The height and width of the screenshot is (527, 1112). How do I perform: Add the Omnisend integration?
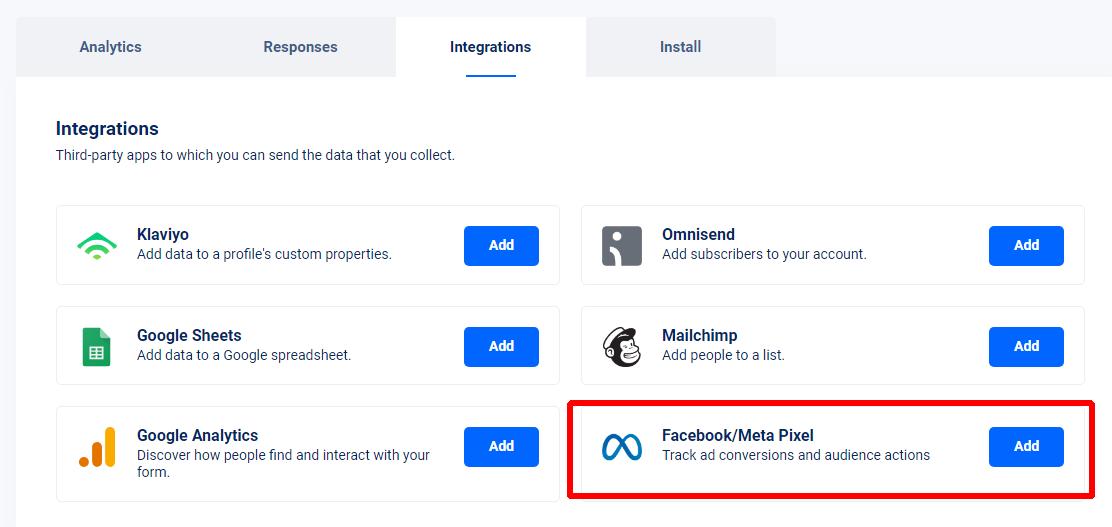[x=1026, y=245]
